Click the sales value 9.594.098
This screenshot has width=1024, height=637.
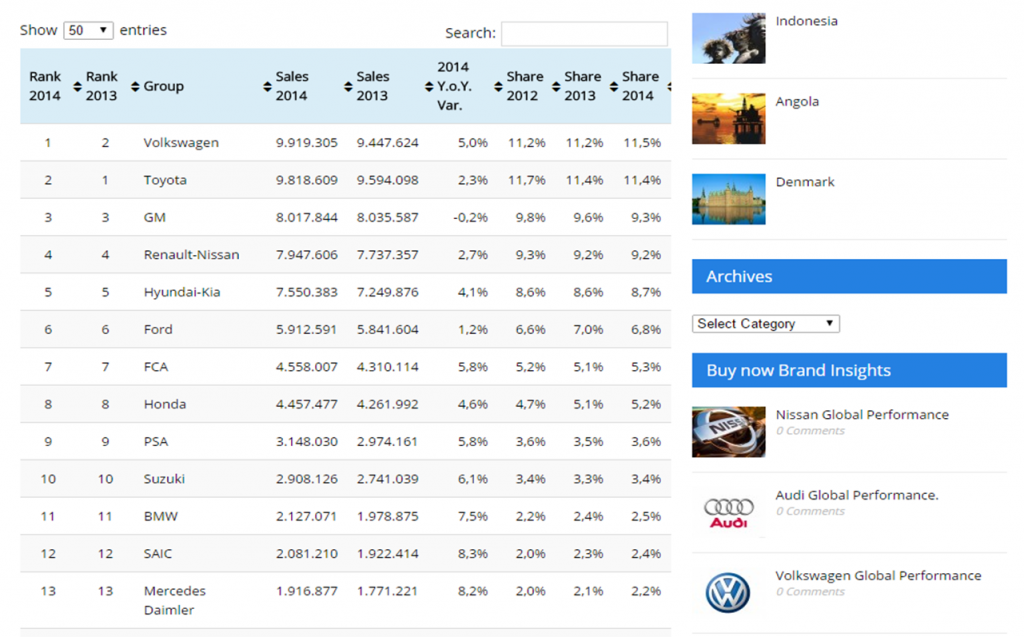387,180
